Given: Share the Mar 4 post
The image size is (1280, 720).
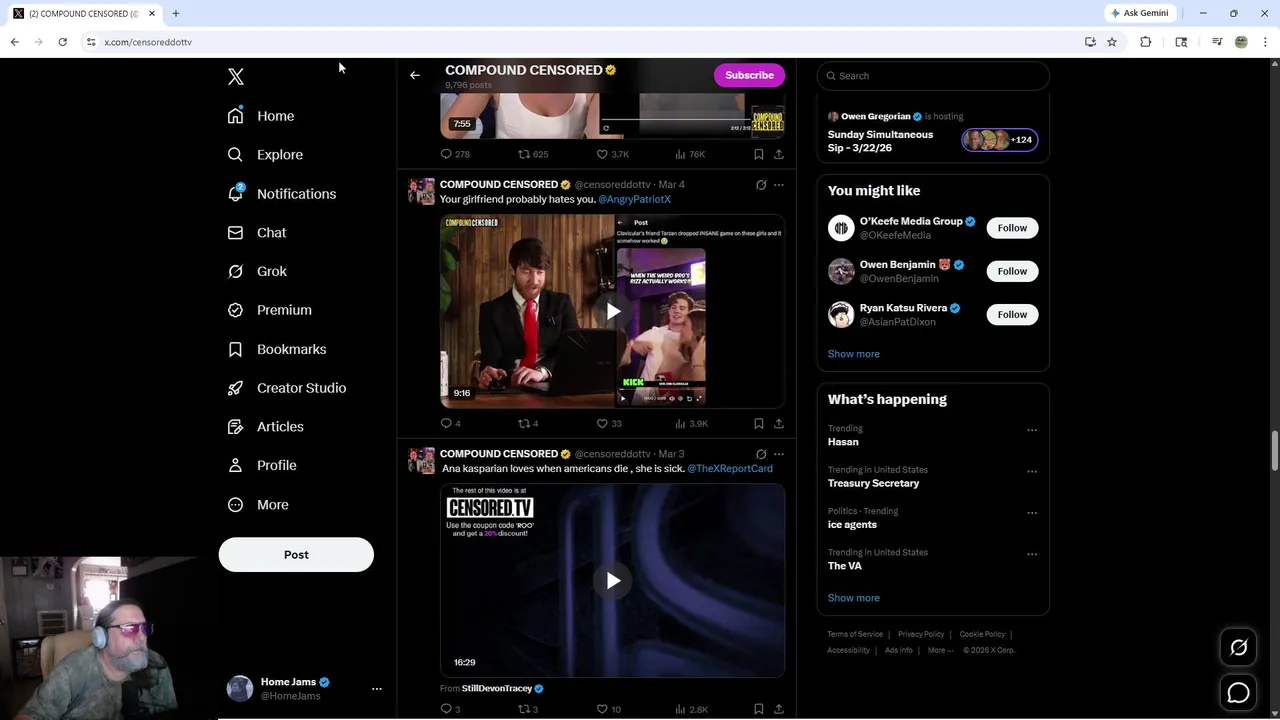Looking at the screenshot, I should tap(779, 423).
